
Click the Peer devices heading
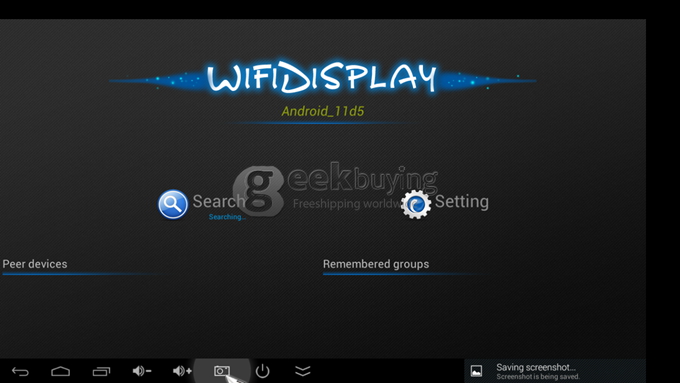pyautogui.click(x=35, y=264)
